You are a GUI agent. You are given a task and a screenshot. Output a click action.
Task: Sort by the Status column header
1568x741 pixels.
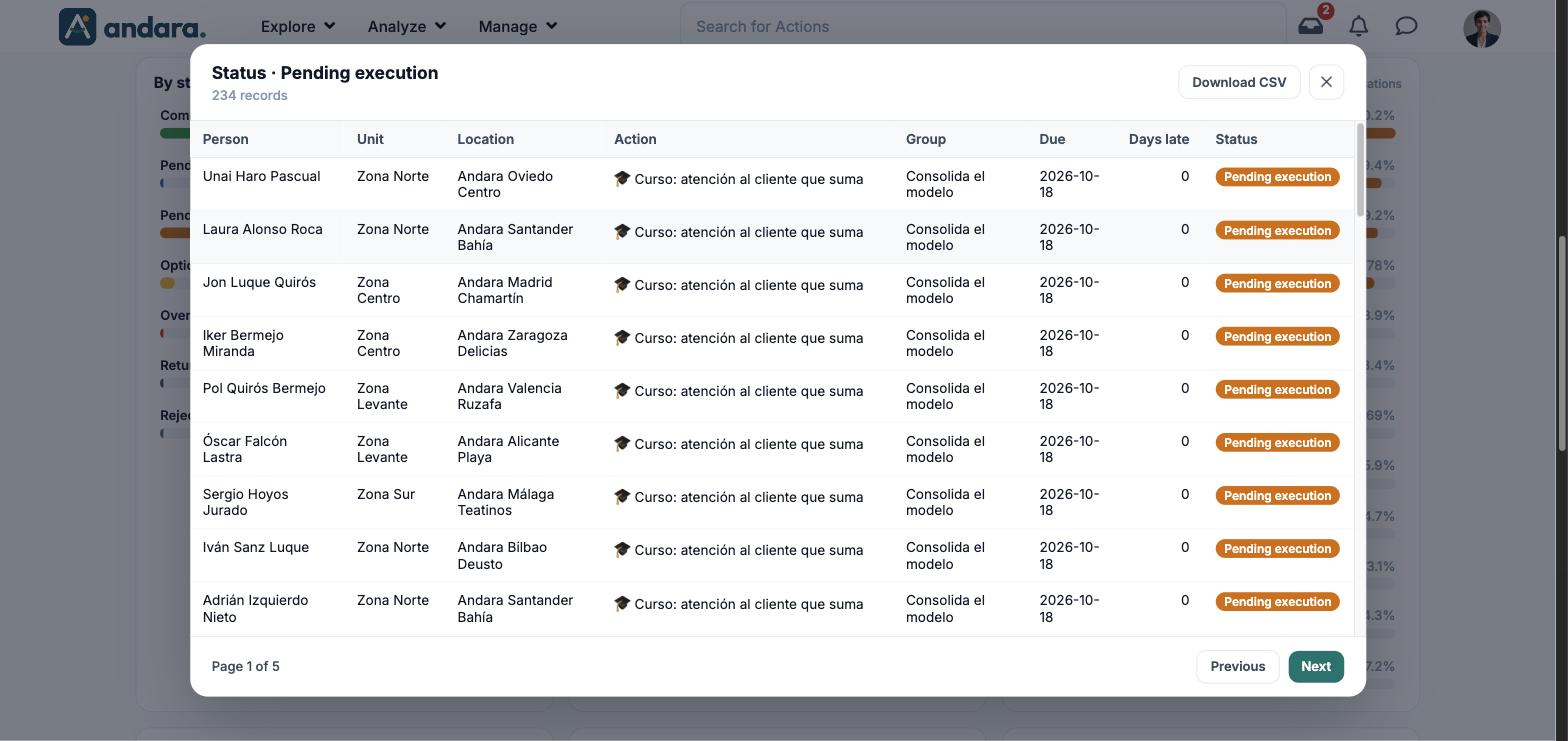(x=1236, y=139)
